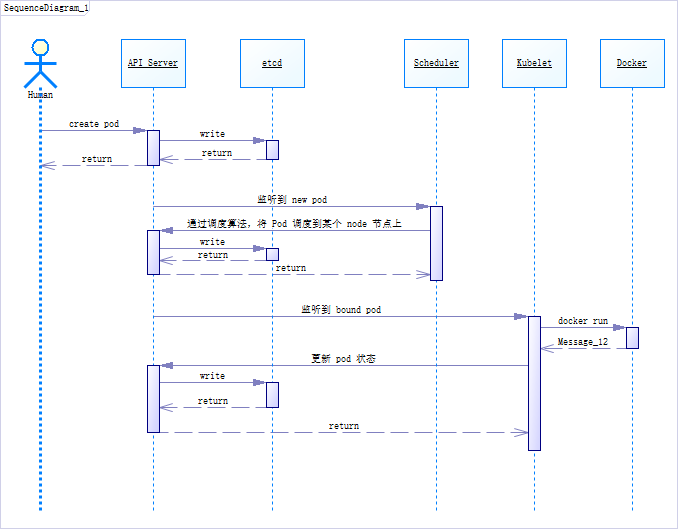The image size is (678, 529).
Task: Click the Kubelet object box
Action: [x=534, y=64]
